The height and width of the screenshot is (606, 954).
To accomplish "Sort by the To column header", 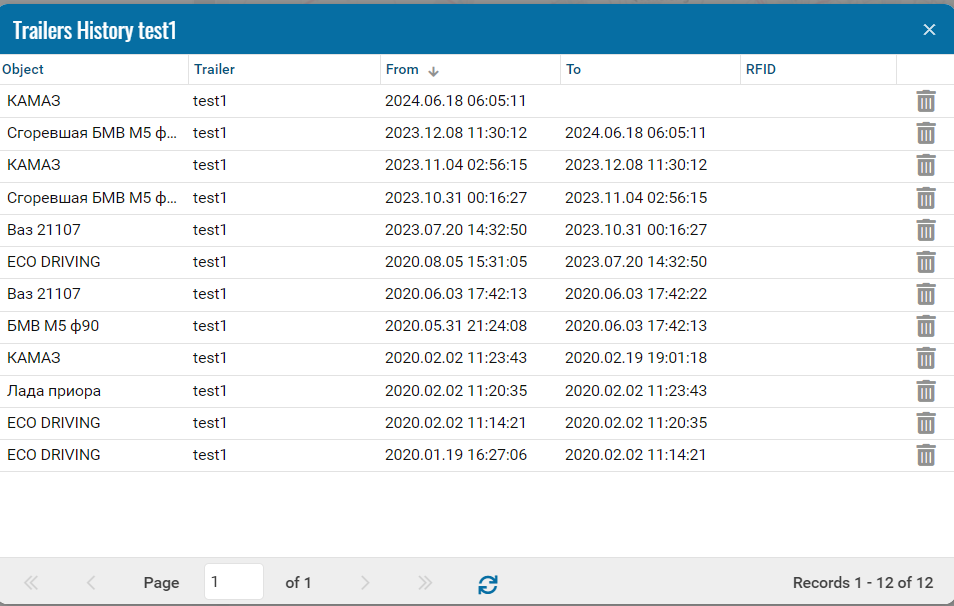I will [574, 70].
